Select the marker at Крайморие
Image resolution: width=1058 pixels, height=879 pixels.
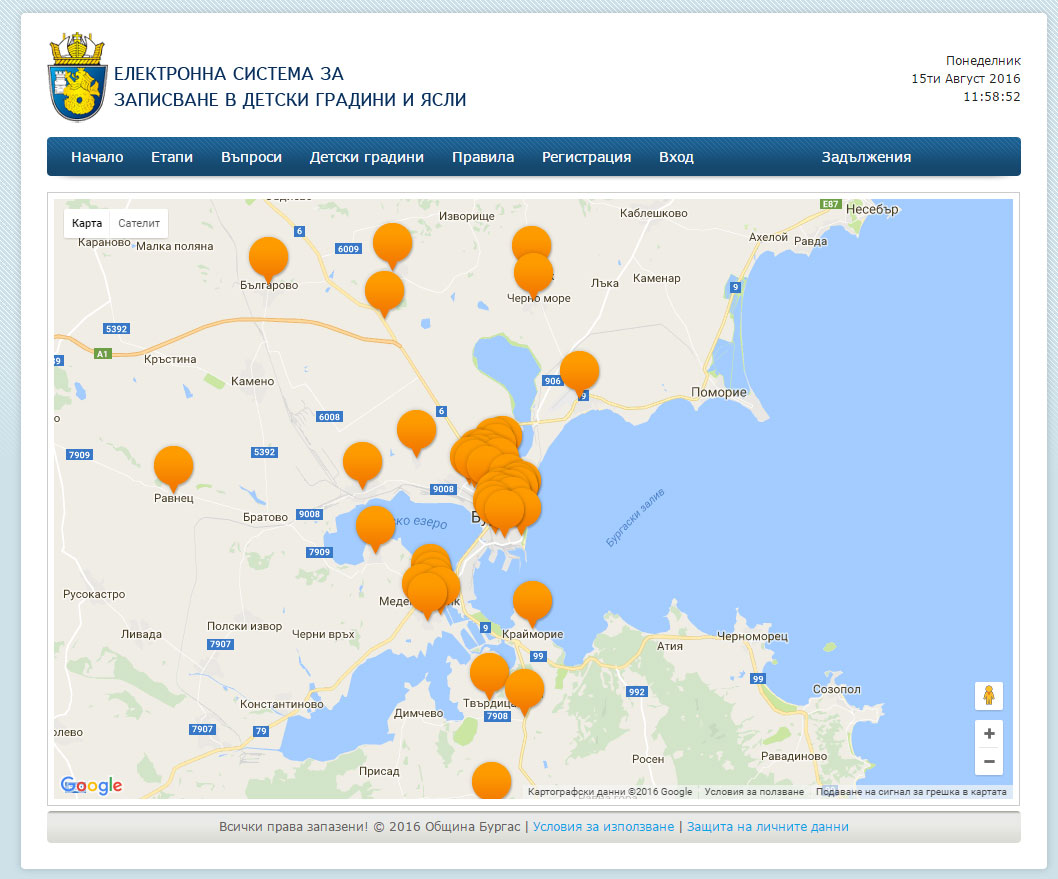coord(532,602)
